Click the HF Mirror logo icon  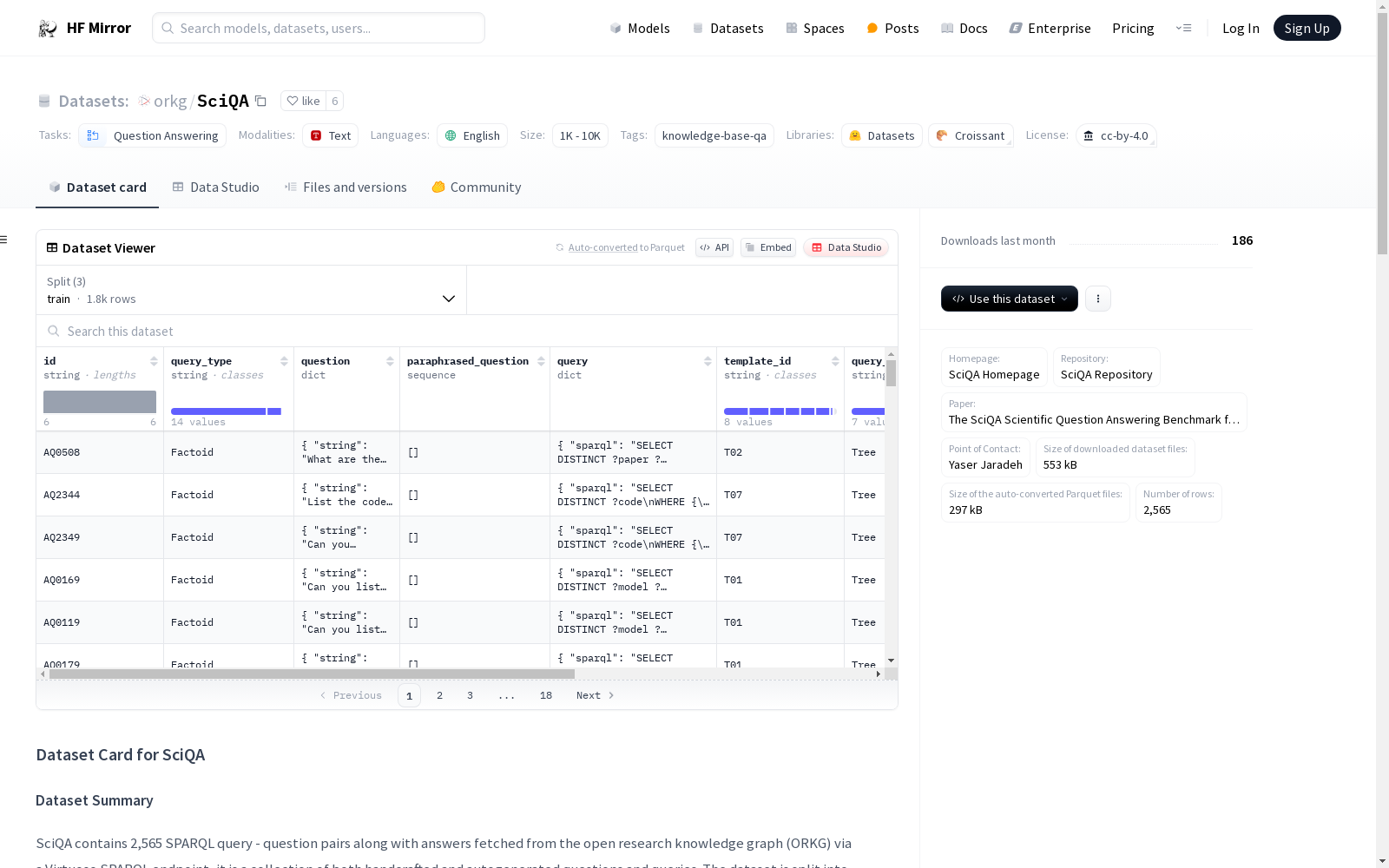coord(48,29)
